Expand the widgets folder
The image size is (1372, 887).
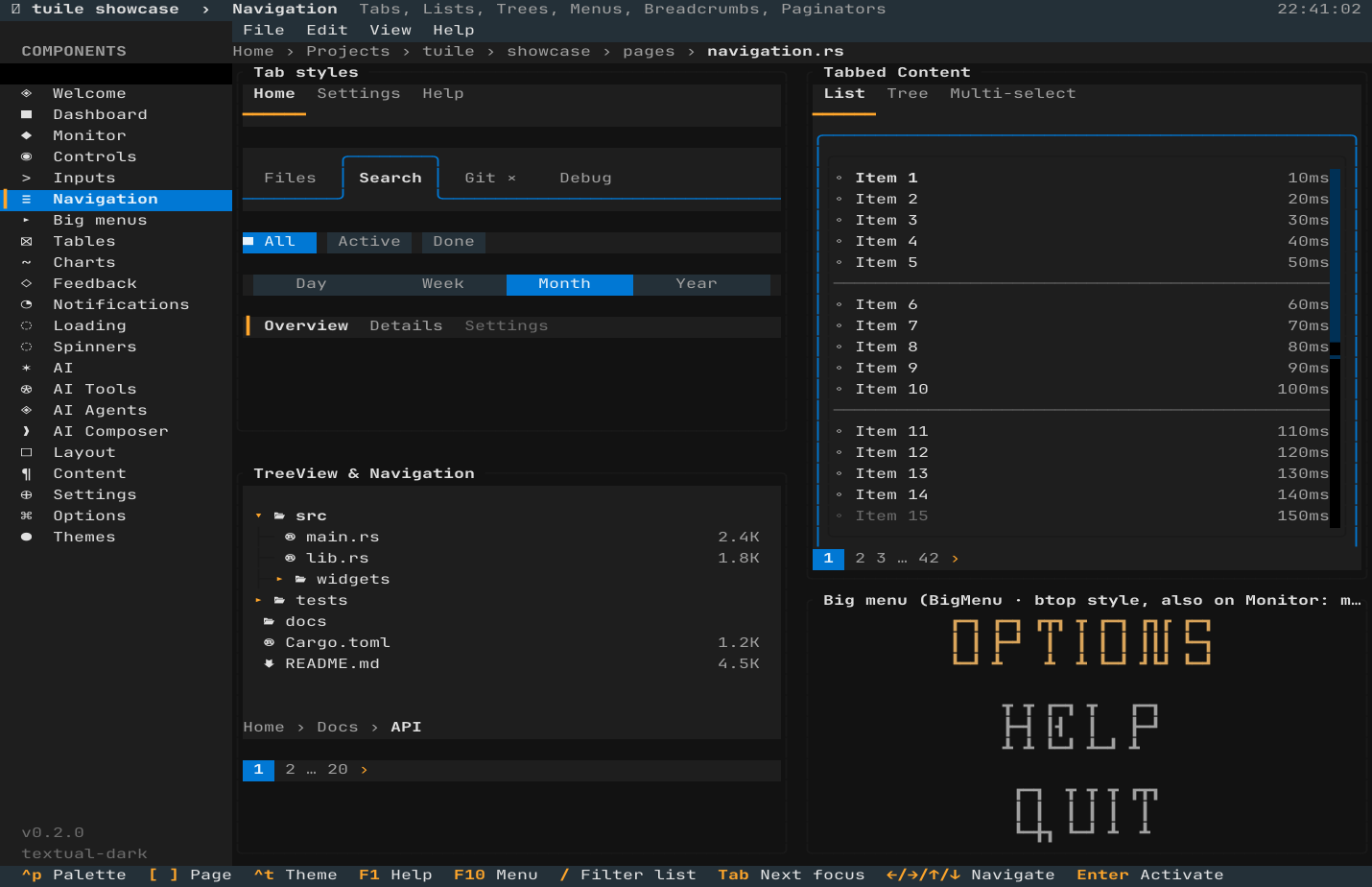pos(279,579)
